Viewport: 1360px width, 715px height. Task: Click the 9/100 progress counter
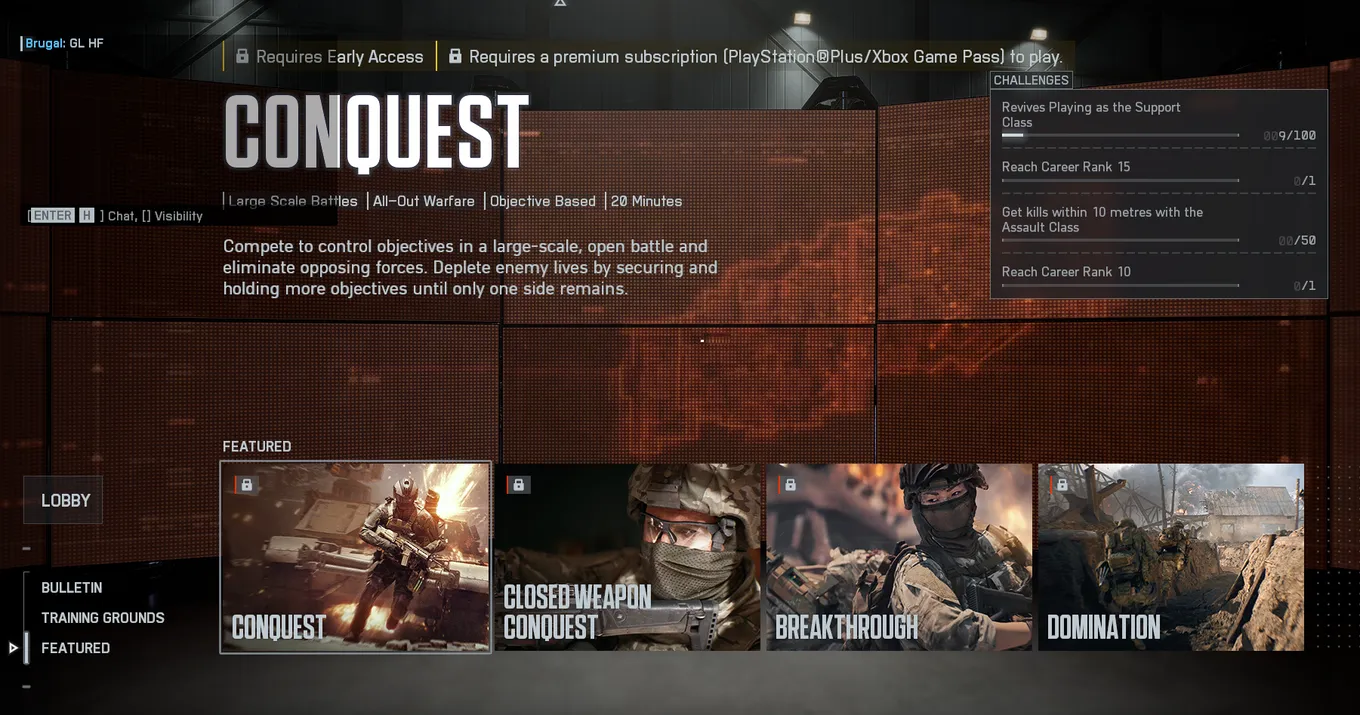1290,136
